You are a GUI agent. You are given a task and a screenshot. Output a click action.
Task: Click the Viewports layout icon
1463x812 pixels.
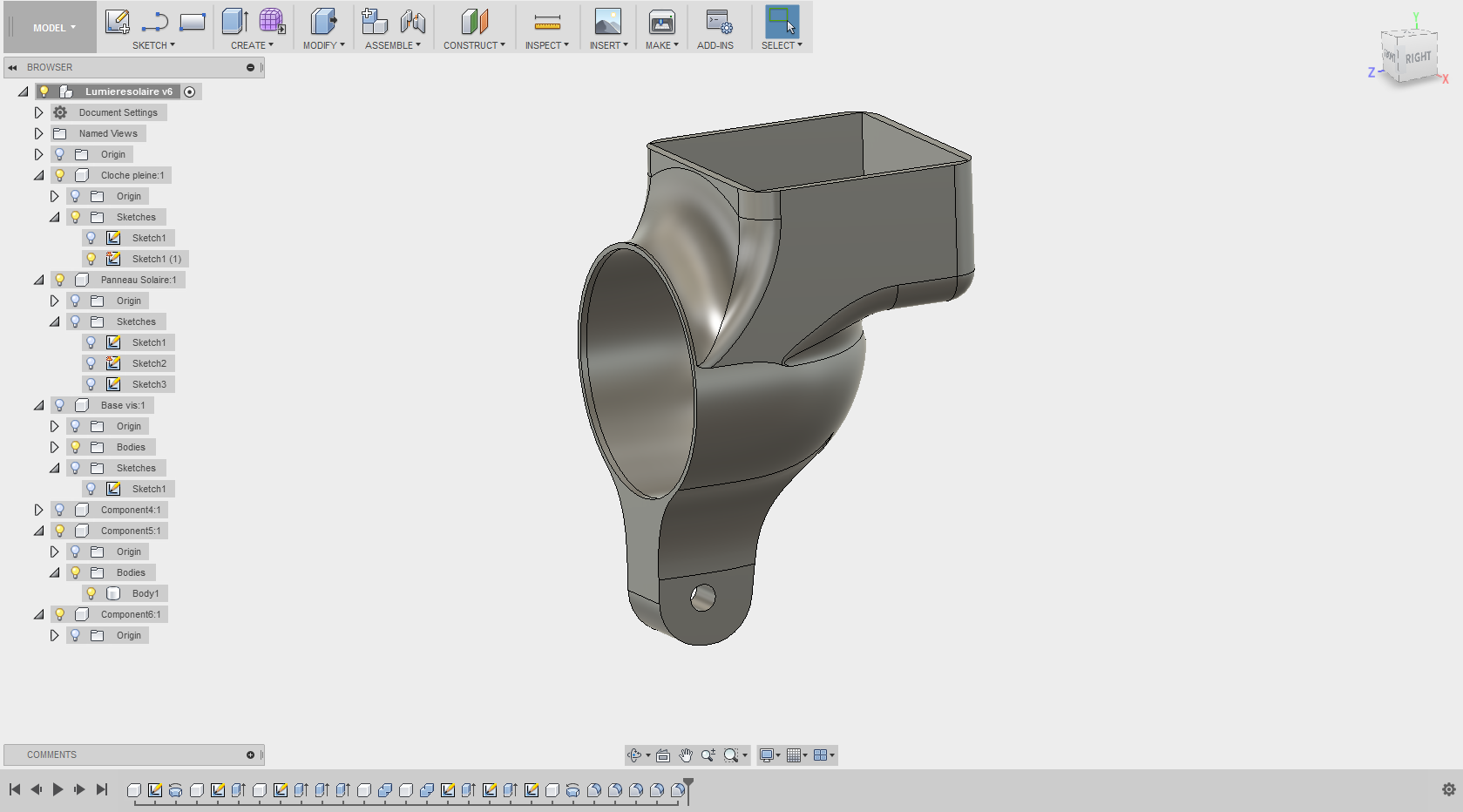pyautogui.click(x=820, y=755)
